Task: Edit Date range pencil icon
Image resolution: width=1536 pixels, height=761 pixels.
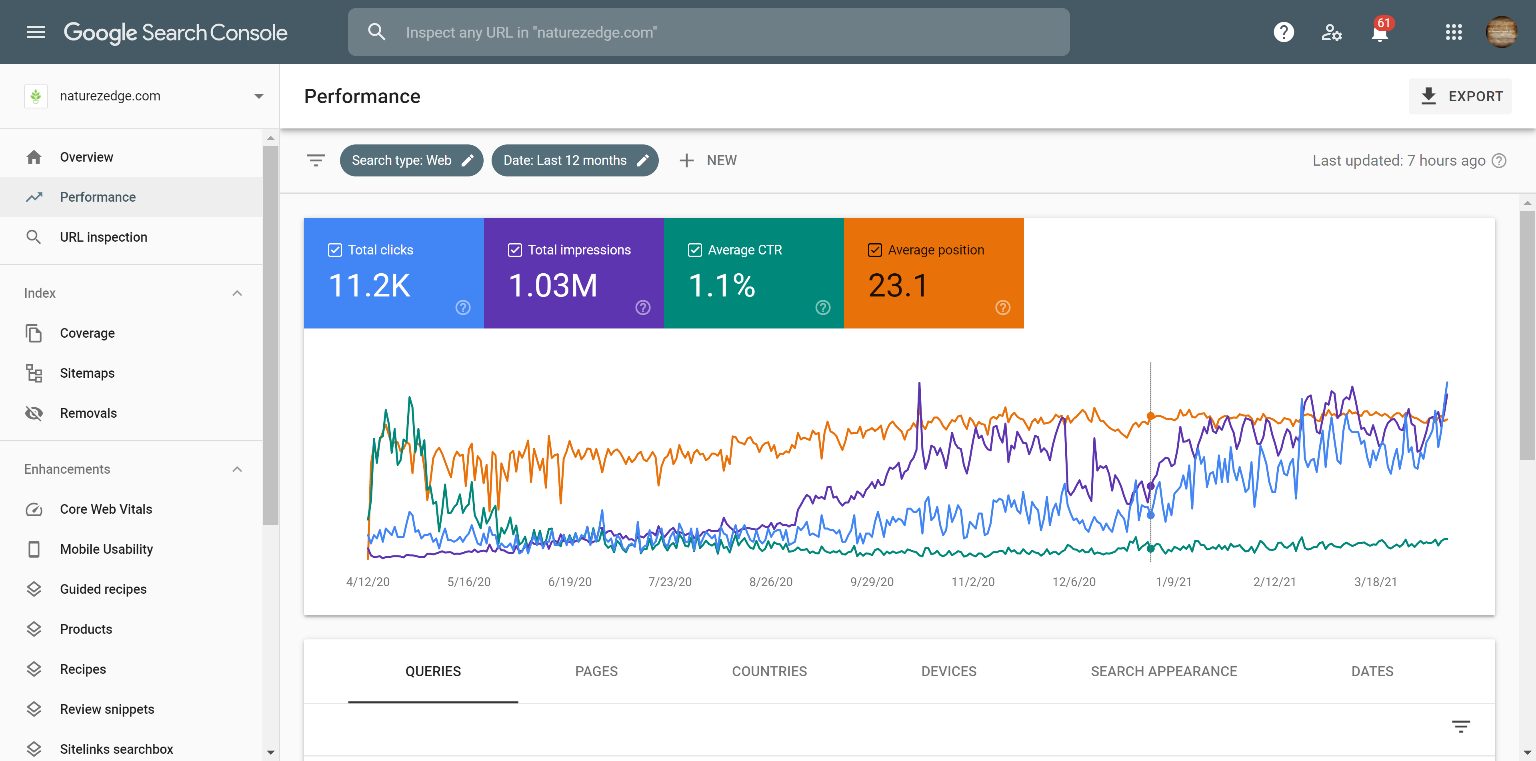Action: coord(643,160)
